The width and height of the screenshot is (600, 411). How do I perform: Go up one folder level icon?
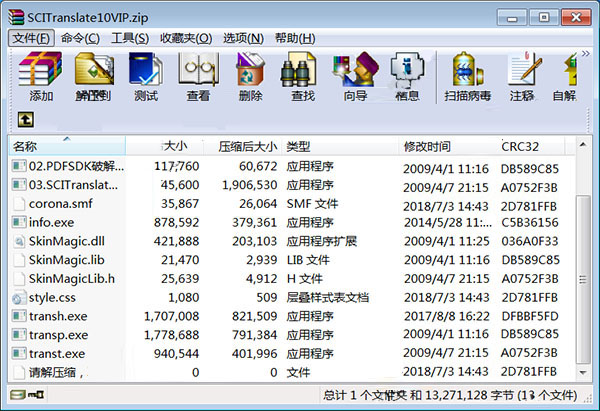point(26,120)
